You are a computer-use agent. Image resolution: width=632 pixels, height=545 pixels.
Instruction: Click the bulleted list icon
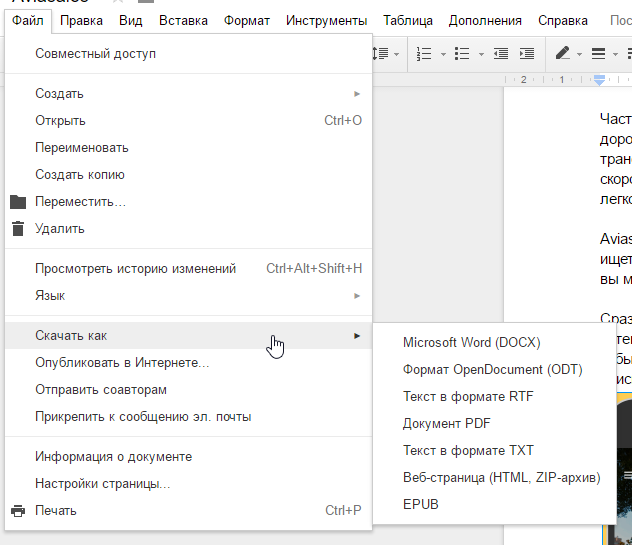click(462, 54)
